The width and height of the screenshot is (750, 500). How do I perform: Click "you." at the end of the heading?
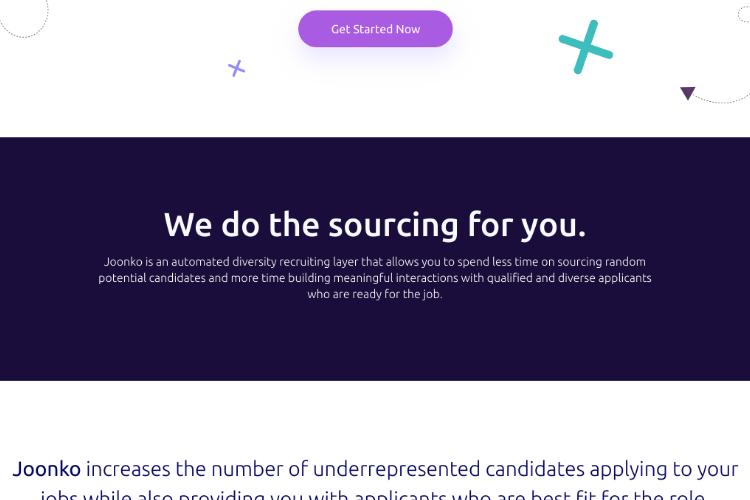(x=553, y=226)
